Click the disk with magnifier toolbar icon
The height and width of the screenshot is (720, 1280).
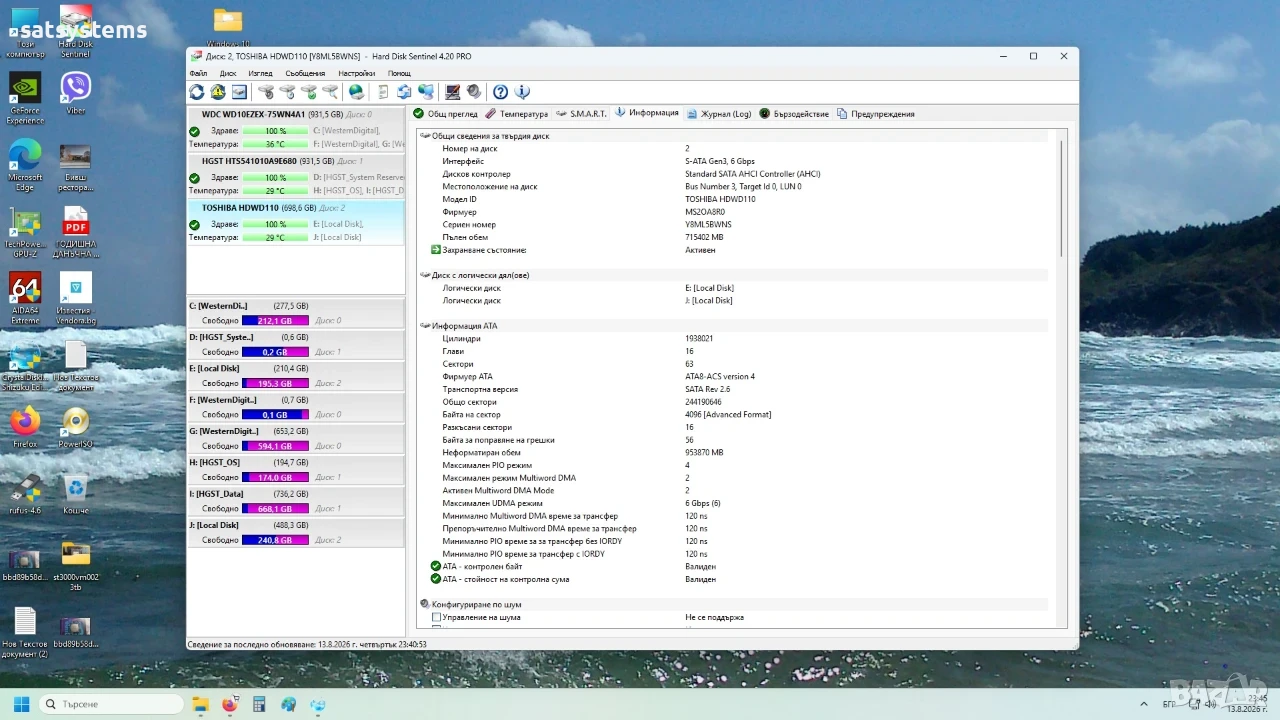pos(330,92)
